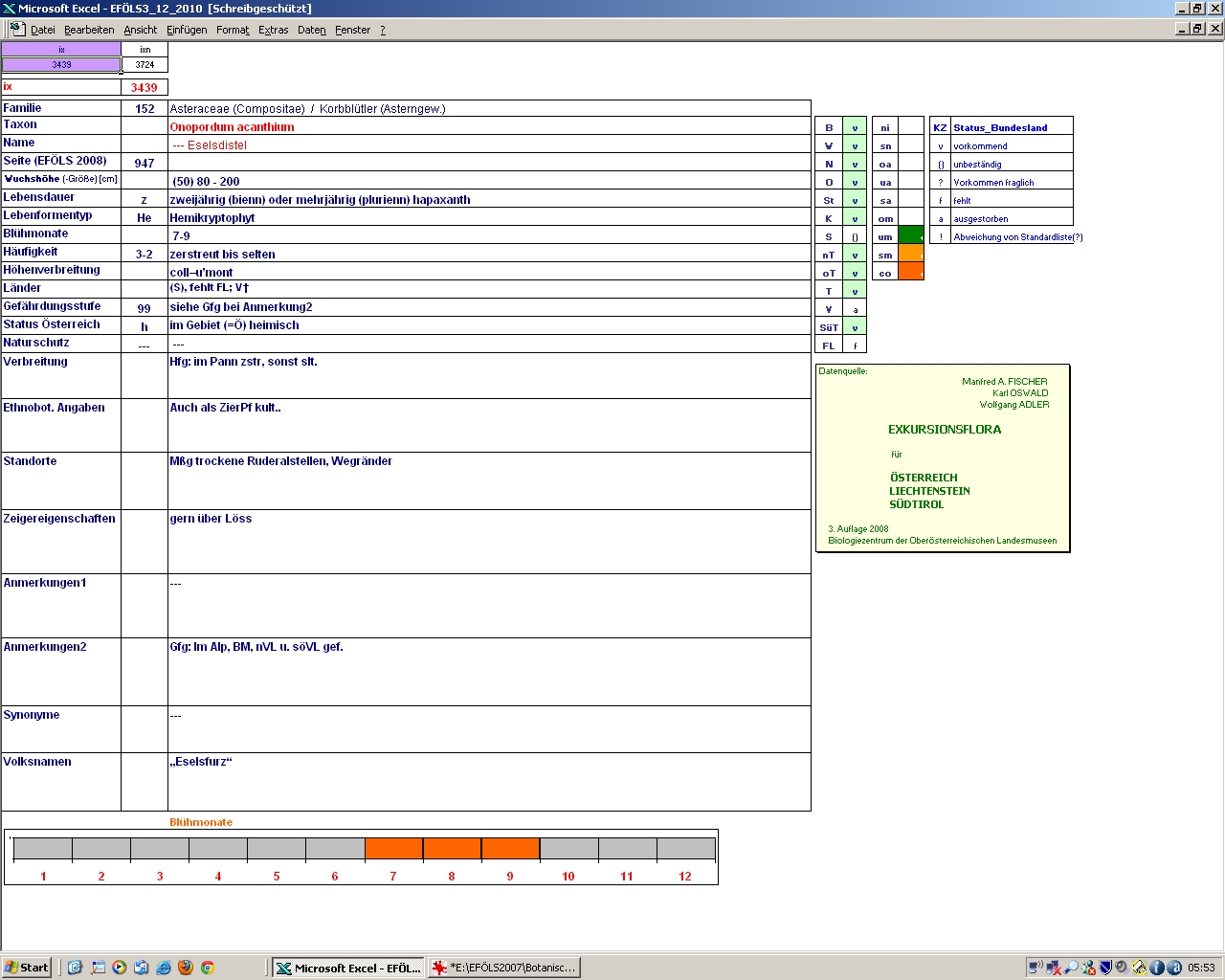Image resolution: width=1225 pixels, height=980 pixels.
Task: Open the Einfügen menu
Action: pyautogui.click(x=187, y=30)
